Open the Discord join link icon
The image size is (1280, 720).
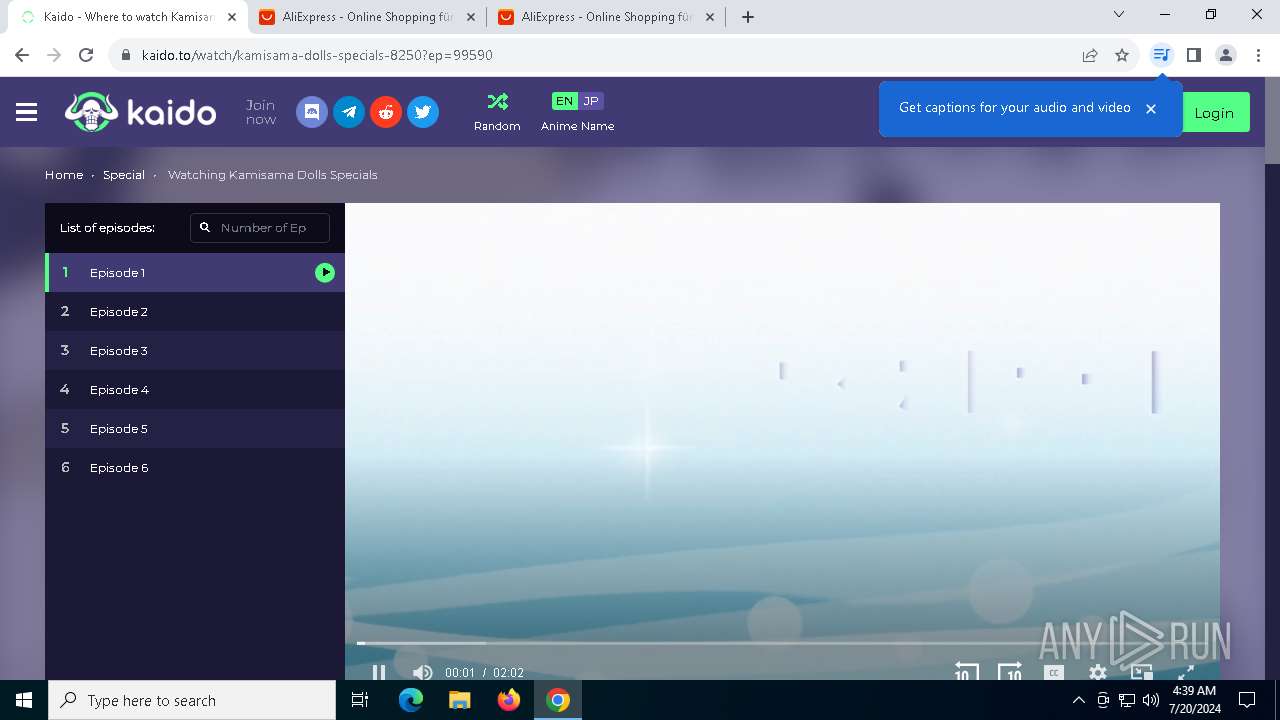tap(312, 112)
